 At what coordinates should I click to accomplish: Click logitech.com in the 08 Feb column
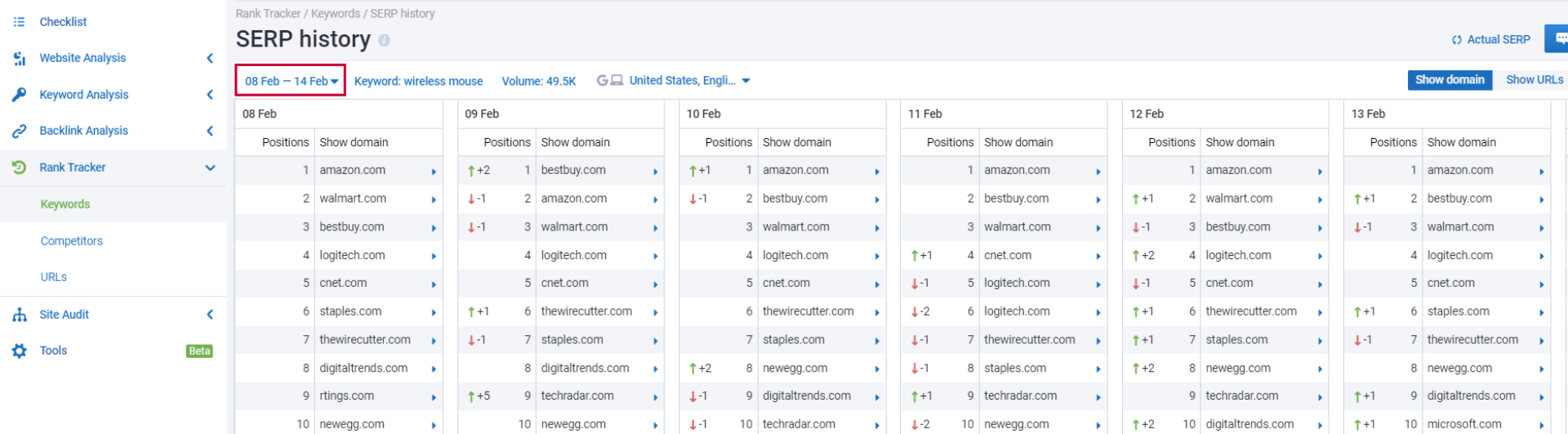pos(352,256)
